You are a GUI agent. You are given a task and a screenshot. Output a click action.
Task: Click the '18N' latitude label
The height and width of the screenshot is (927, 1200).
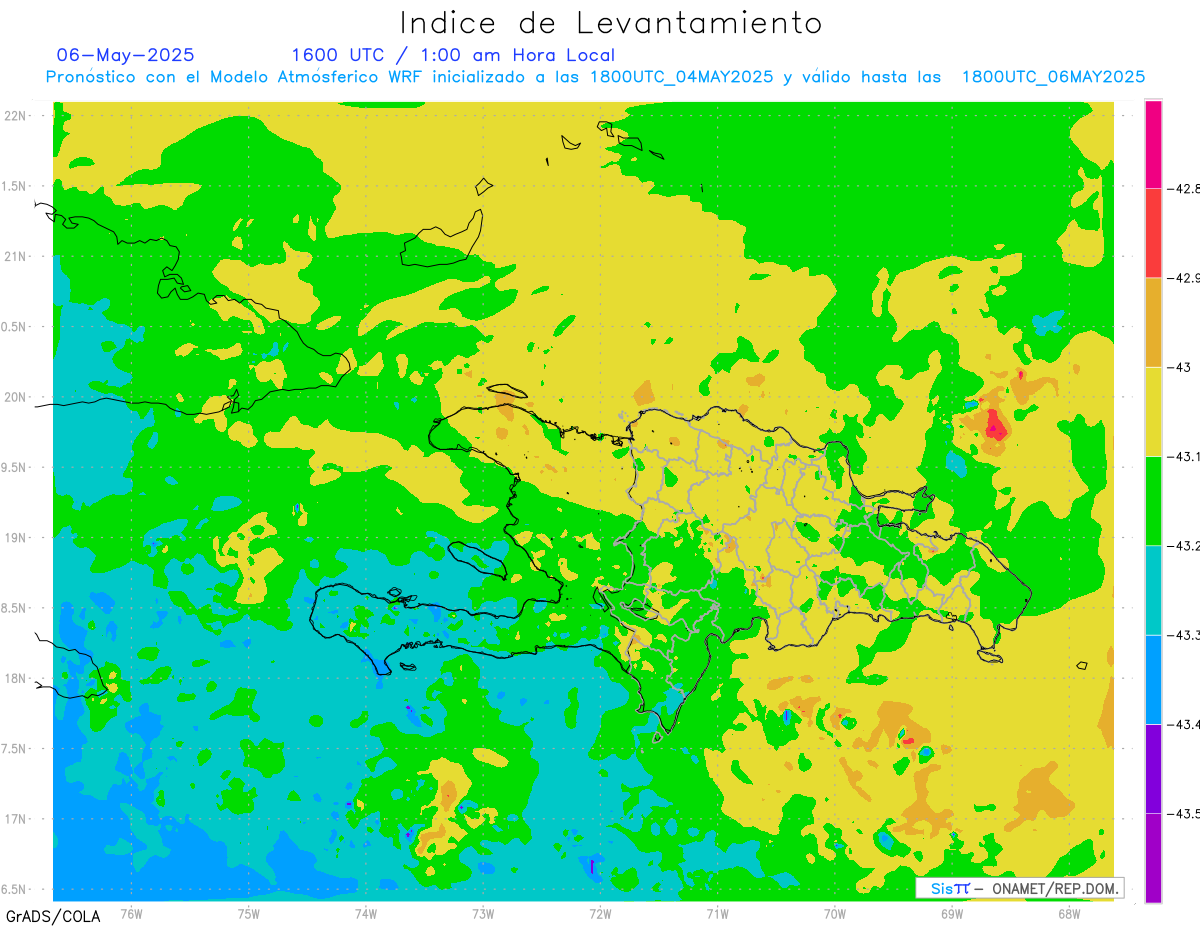coord(15,678)
